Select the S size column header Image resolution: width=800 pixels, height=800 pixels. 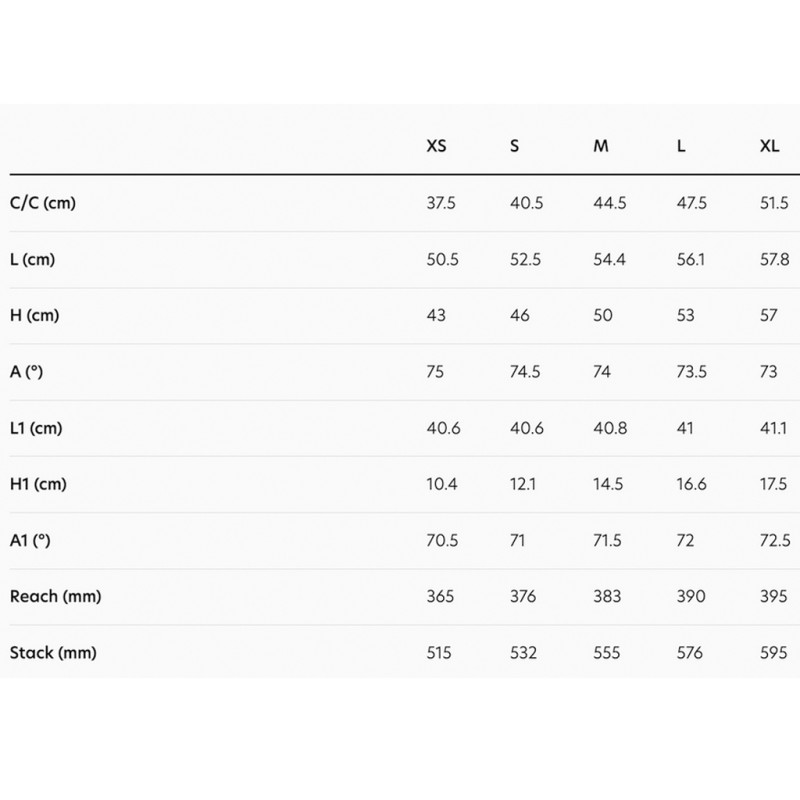pos(514,146)
